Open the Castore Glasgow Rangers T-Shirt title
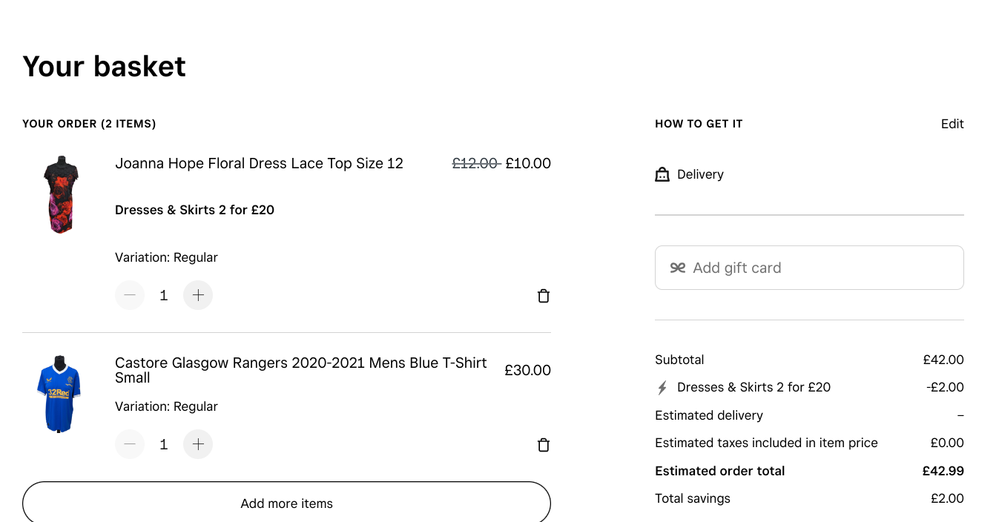 (x=300, y=370)
